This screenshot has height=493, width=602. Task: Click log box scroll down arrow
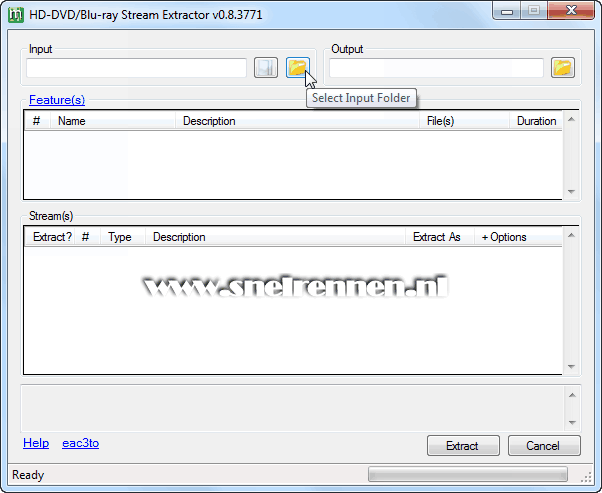click(572, 422)
